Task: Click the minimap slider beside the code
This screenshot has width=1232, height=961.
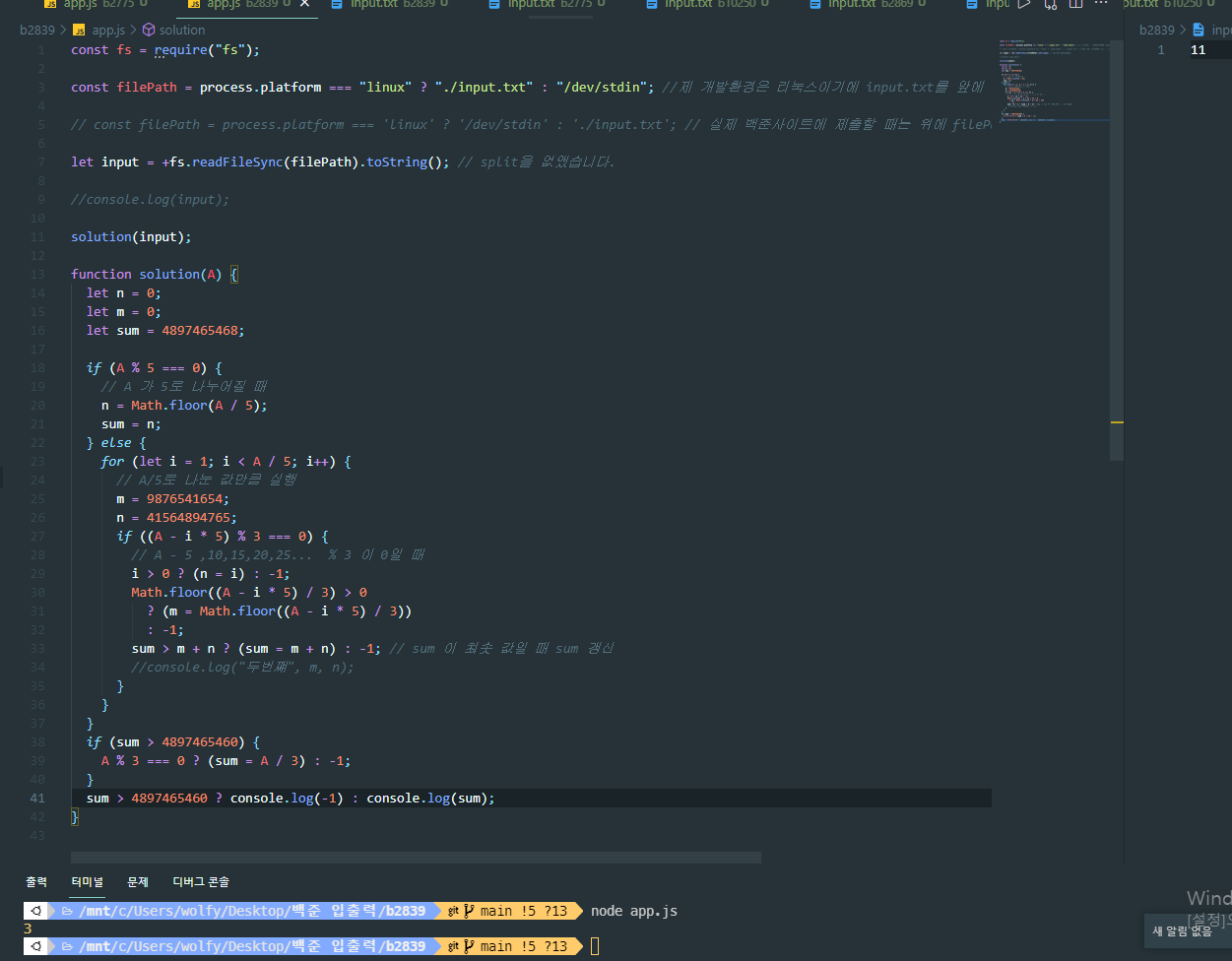Action: pos(1117,251)
